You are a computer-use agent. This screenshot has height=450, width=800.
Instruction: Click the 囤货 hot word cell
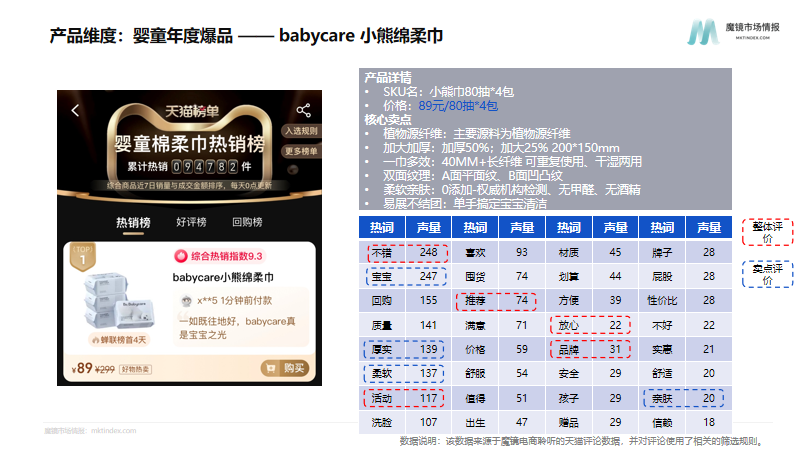click(476, 277)
